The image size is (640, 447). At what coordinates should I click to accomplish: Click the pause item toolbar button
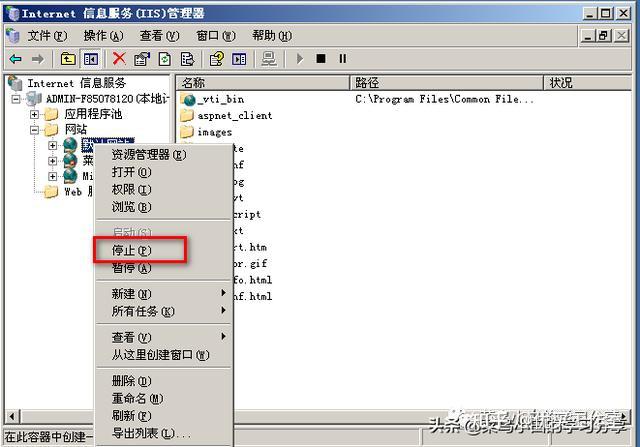click(342, 59)
